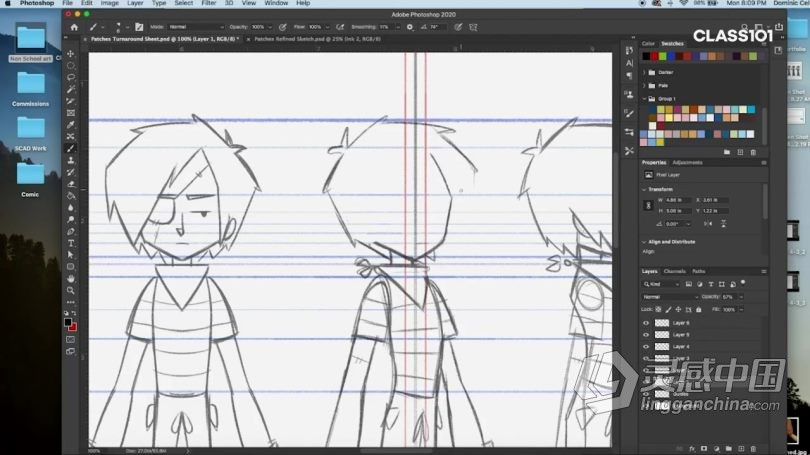Screen dimensions: 810x455
Task: Open the Window menu
Action: click(276, 3)
